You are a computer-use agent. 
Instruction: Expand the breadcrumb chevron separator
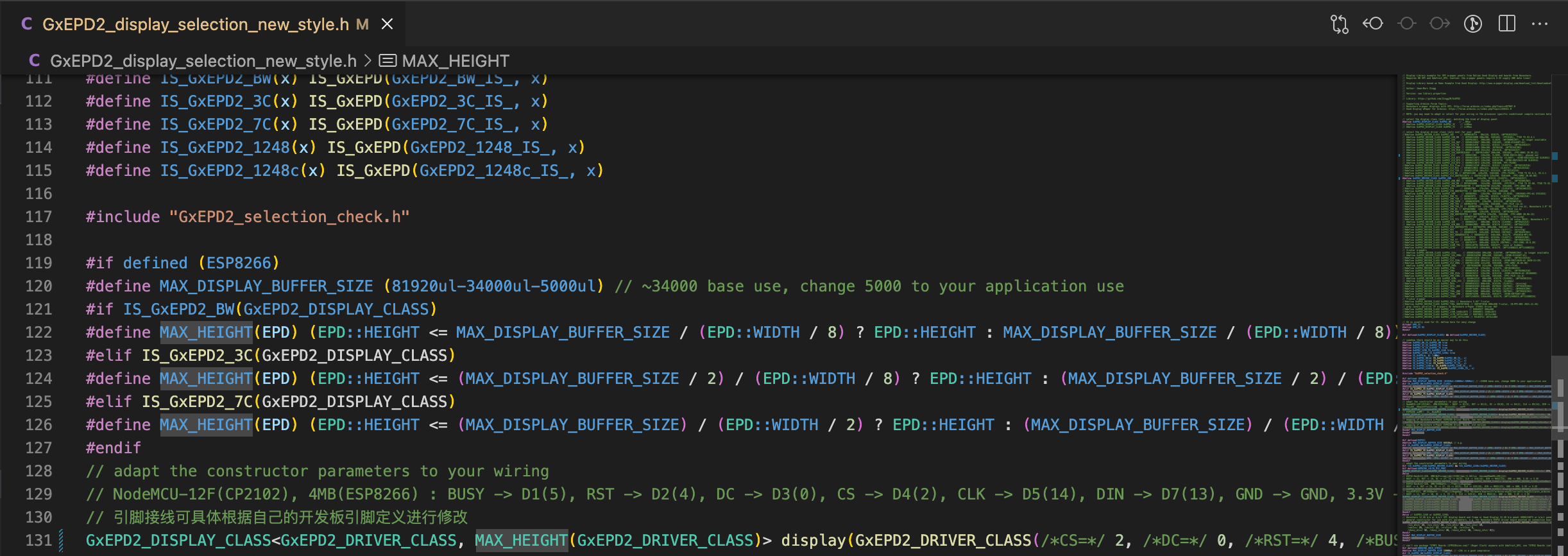pyautogui.click(x=368, y=61)
